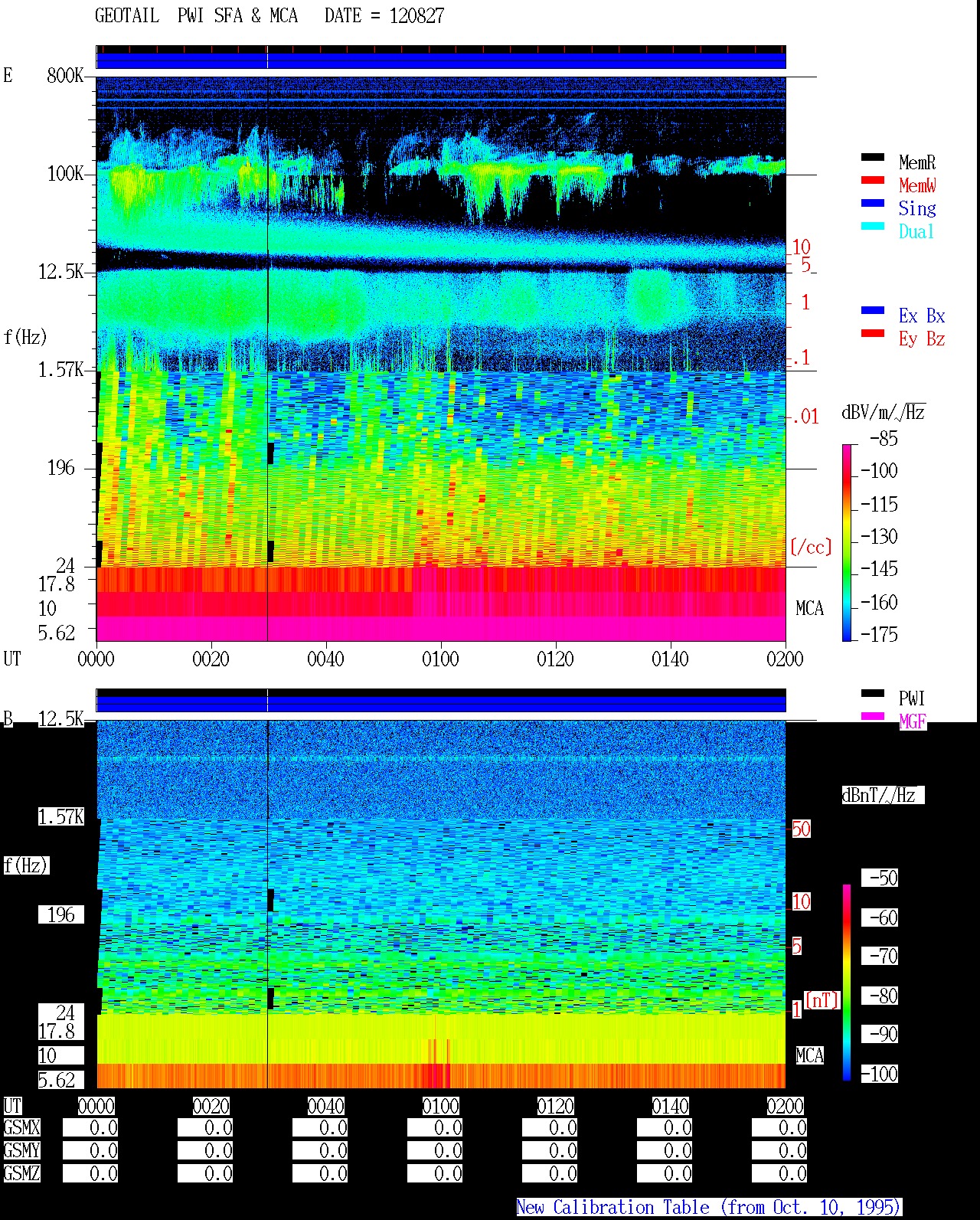Click the [nT] field unit label
This screenshot has height=1220, width=980.
point(822,1000)
